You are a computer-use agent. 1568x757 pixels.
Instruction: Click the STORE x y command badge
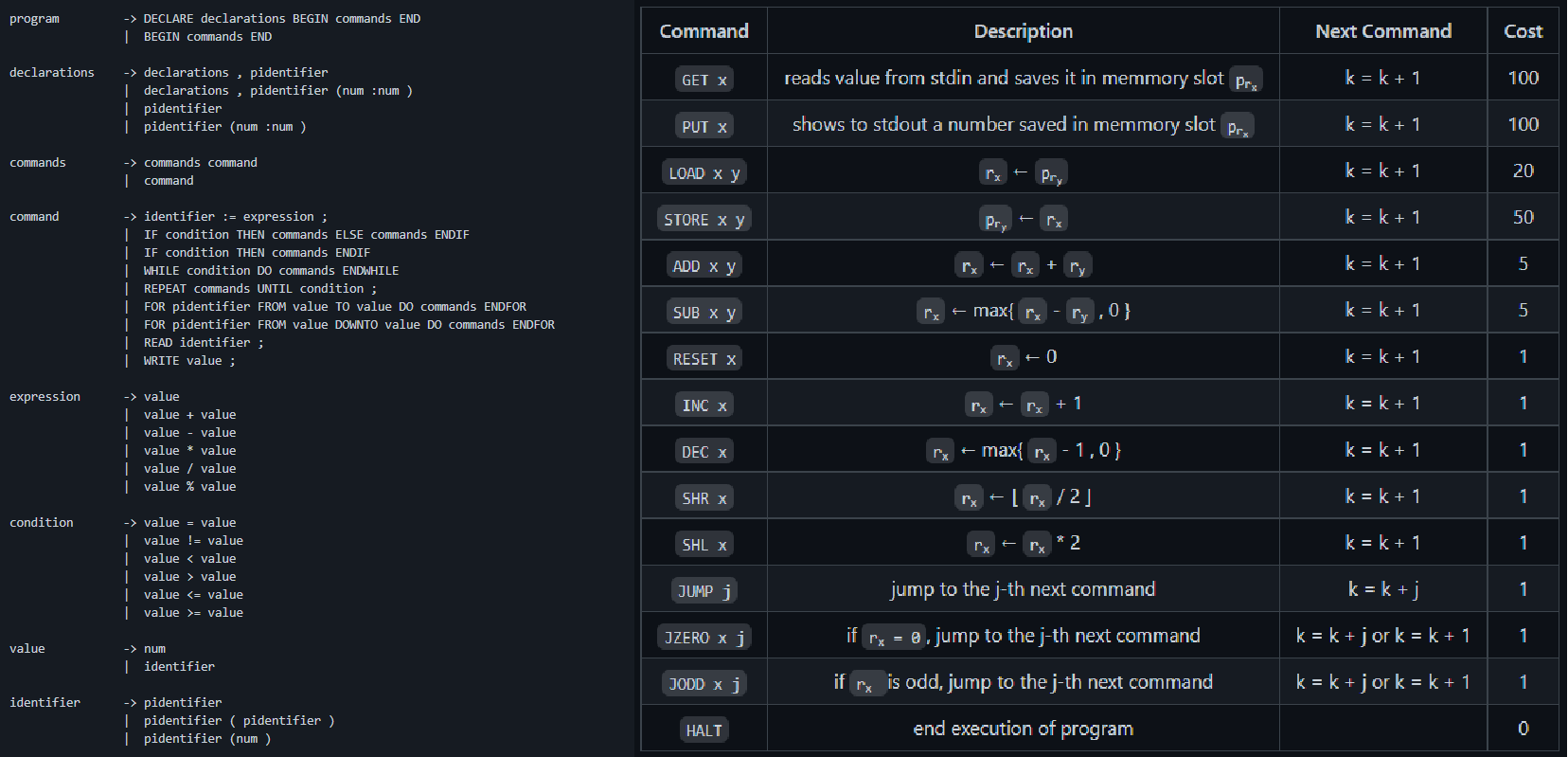704,219
